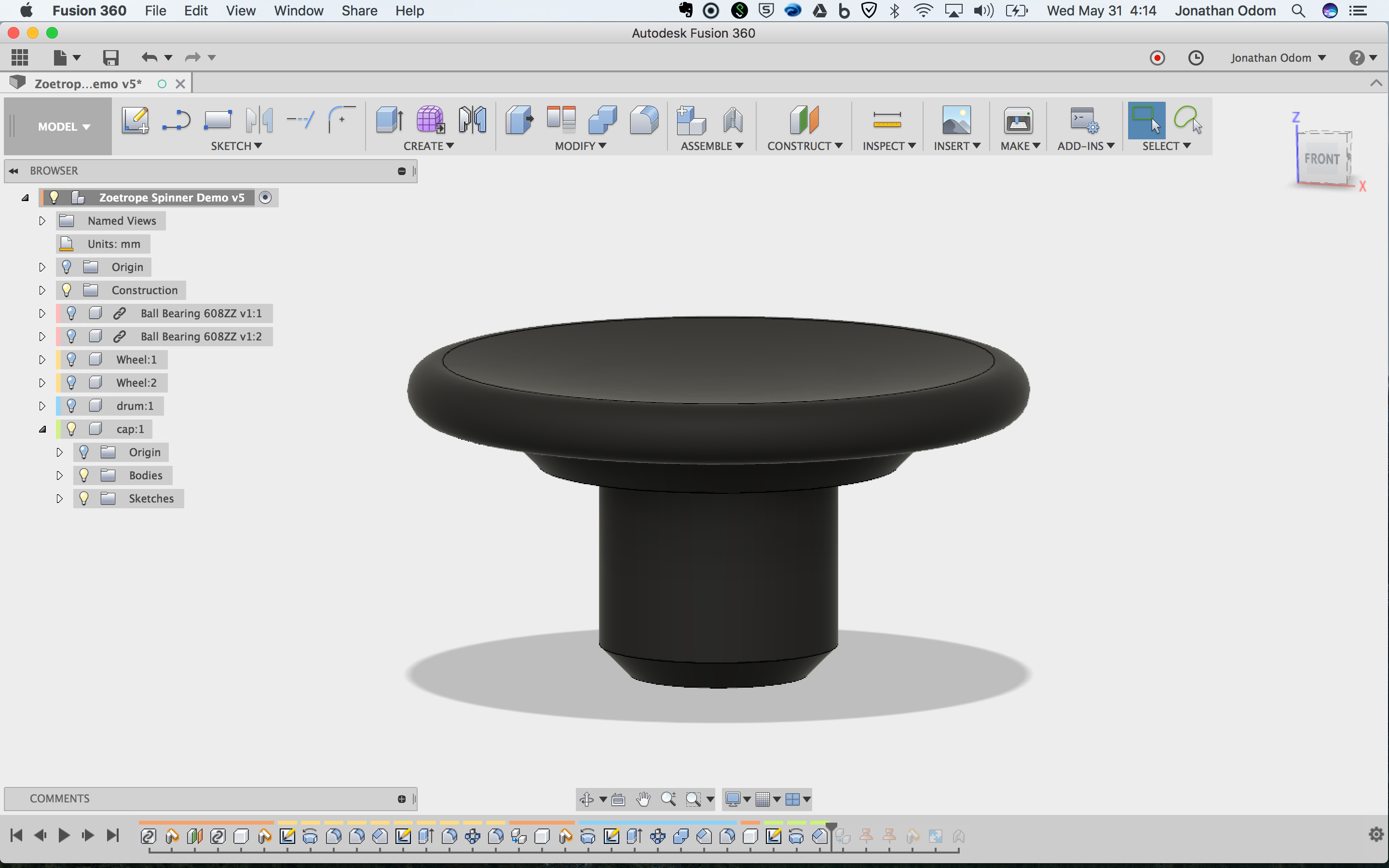Select the Fillet tool in Modify
This screenshot has height=868, width=1389.
click(643, 120)
